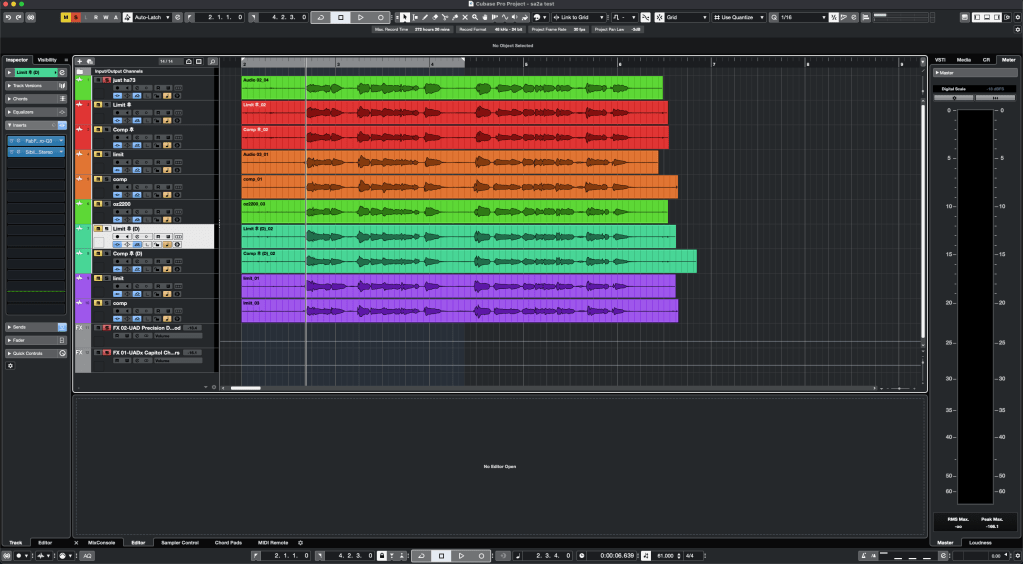Image resolution: width=1023 pixels, height=564 pixels.
Task: Switch to the Visibility tab
Action: click(48, 60)
